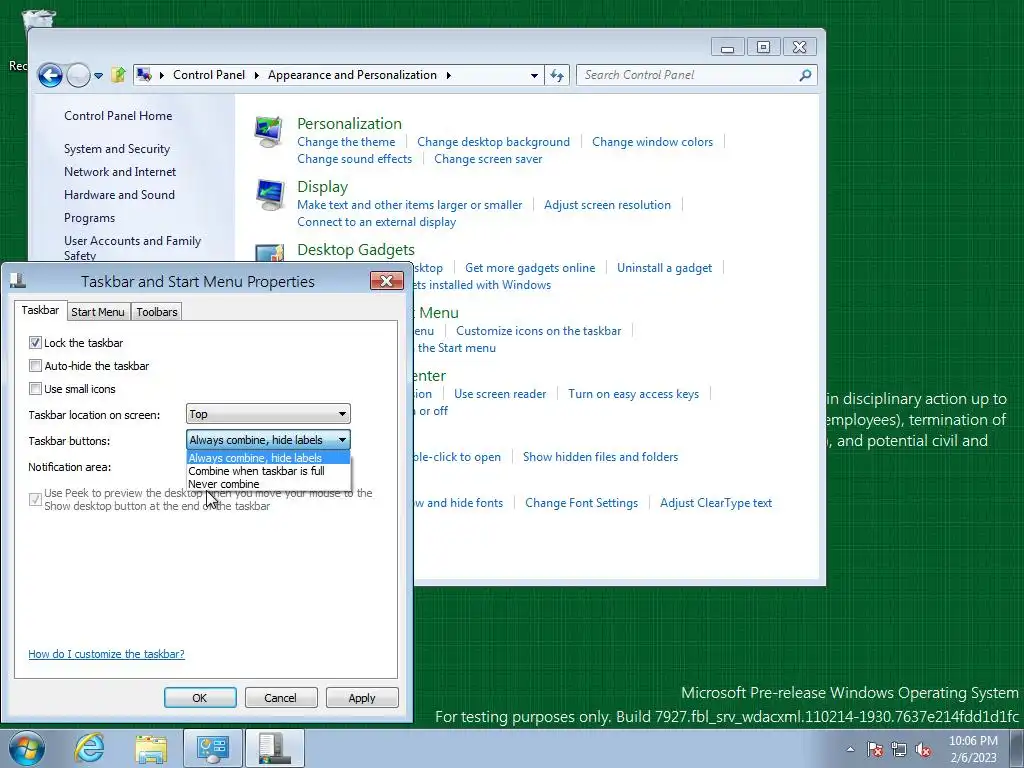1024x768 pixels.
Task: Open Show hidden files and folders
Action: coord(600,456)
